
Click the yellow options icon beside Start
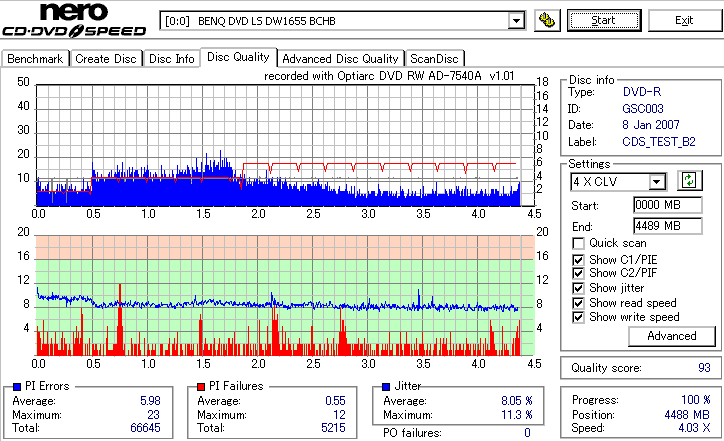point(547,20)
